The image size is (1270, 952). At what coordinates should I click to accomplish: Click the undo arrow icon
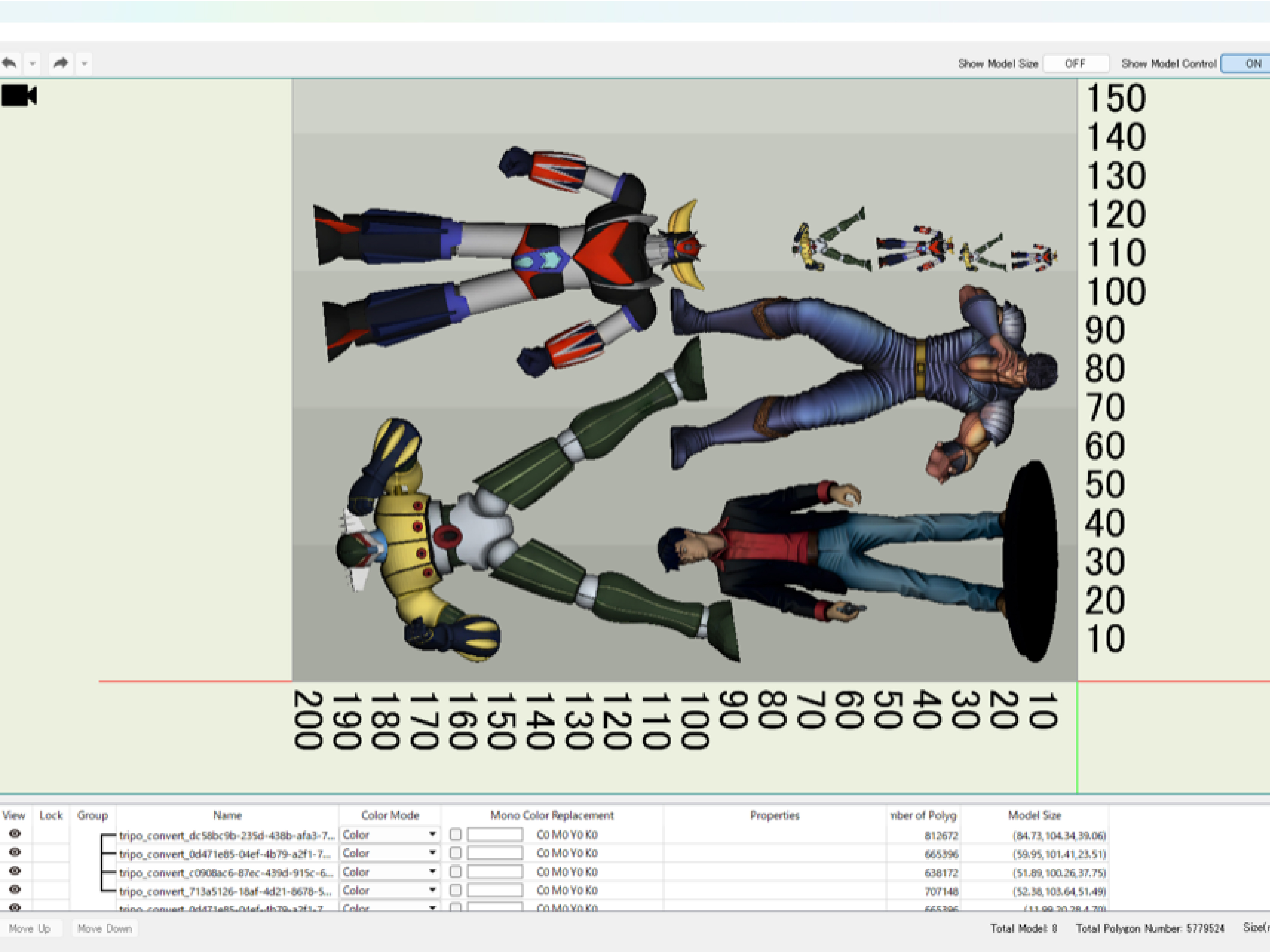coord(10,62)
